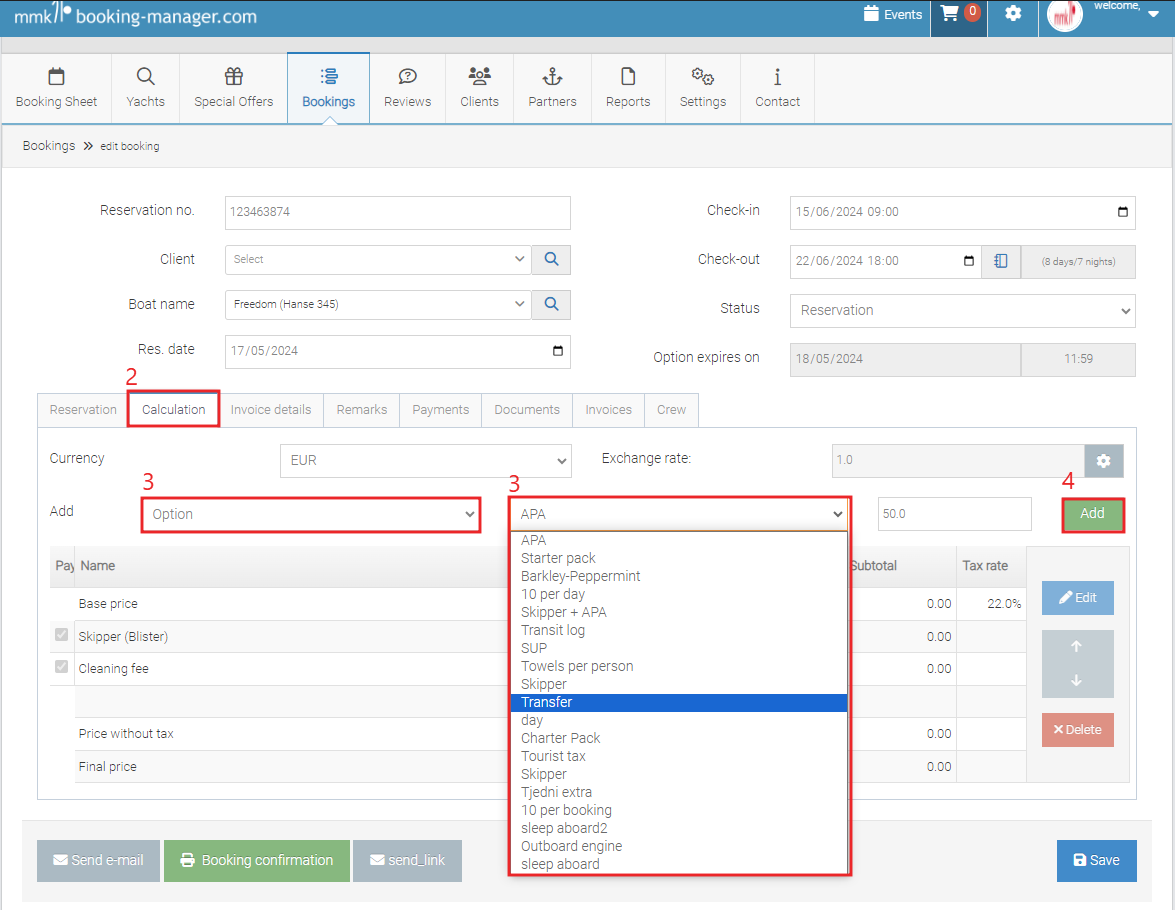This screenshot has width=1175, height=910.
Task: Click the blue Save button
Action: tap(1096, 860)
